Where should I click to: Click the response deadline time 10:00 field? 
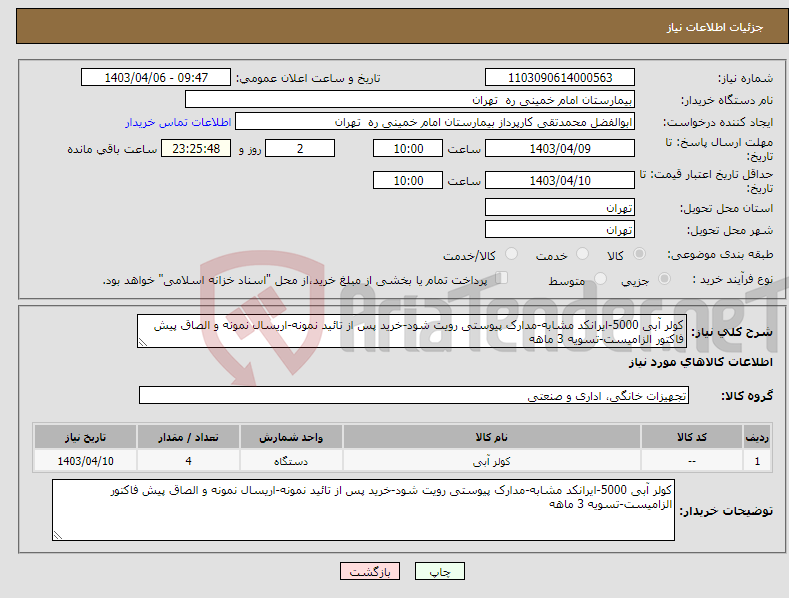click(408, 148)
